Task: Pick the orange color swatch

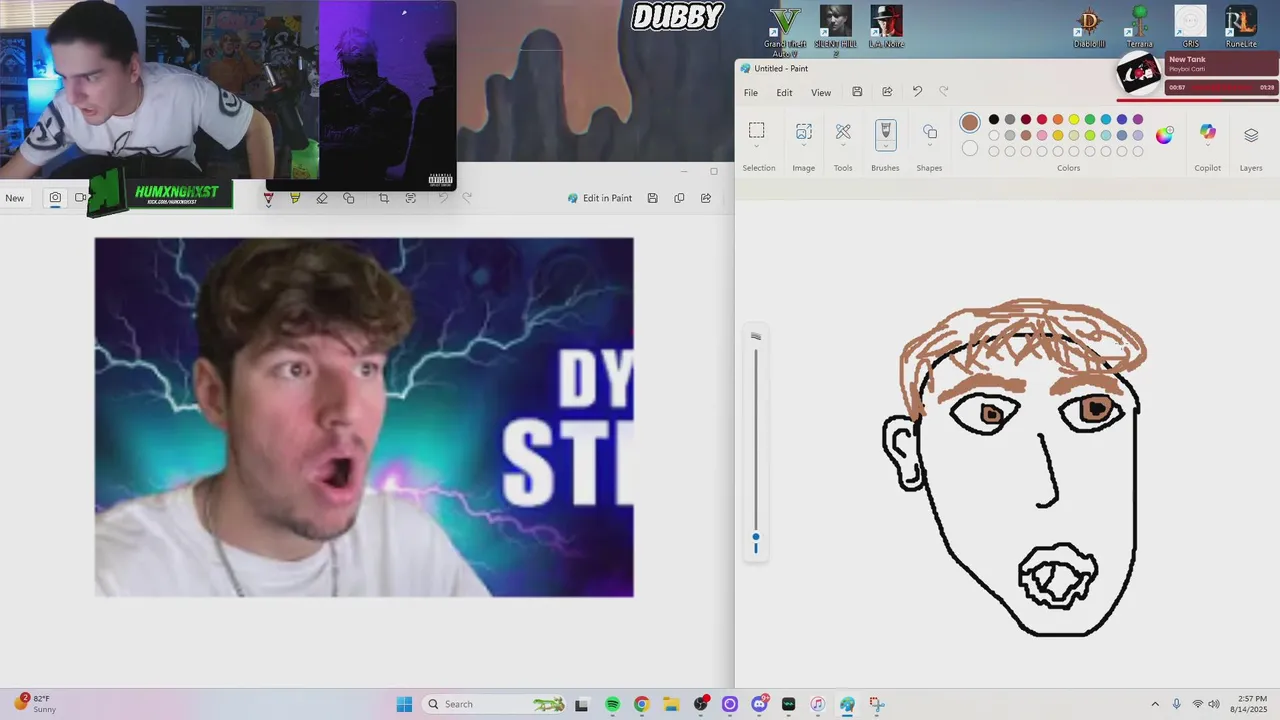Action: click(x=1057, y=120)
